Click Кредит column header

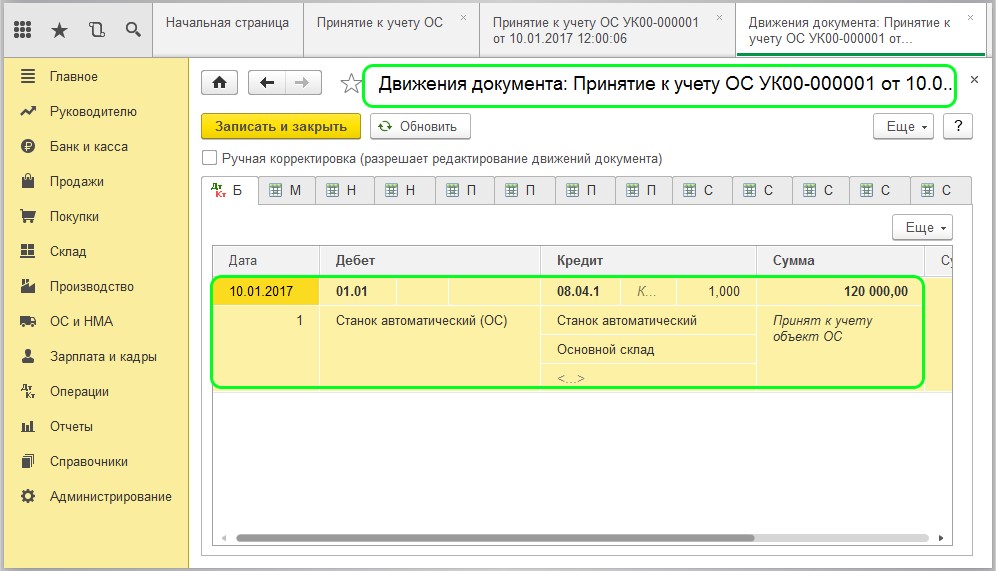click(648, 260)
